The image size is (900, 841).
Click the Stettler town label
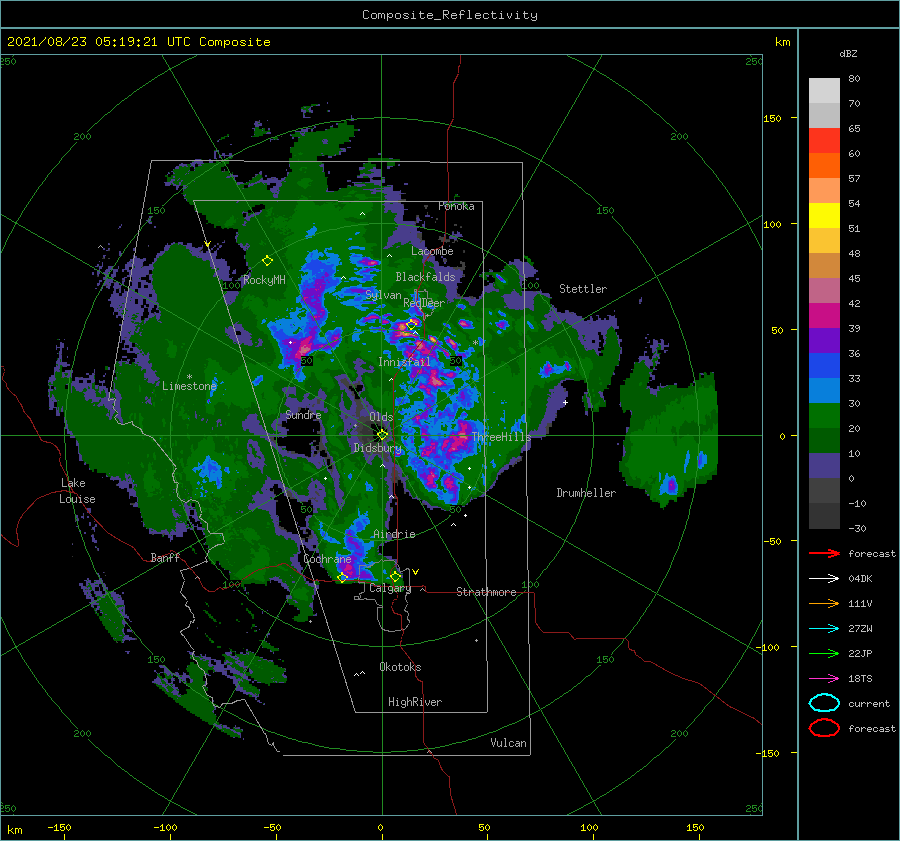(x=583, y=289)
